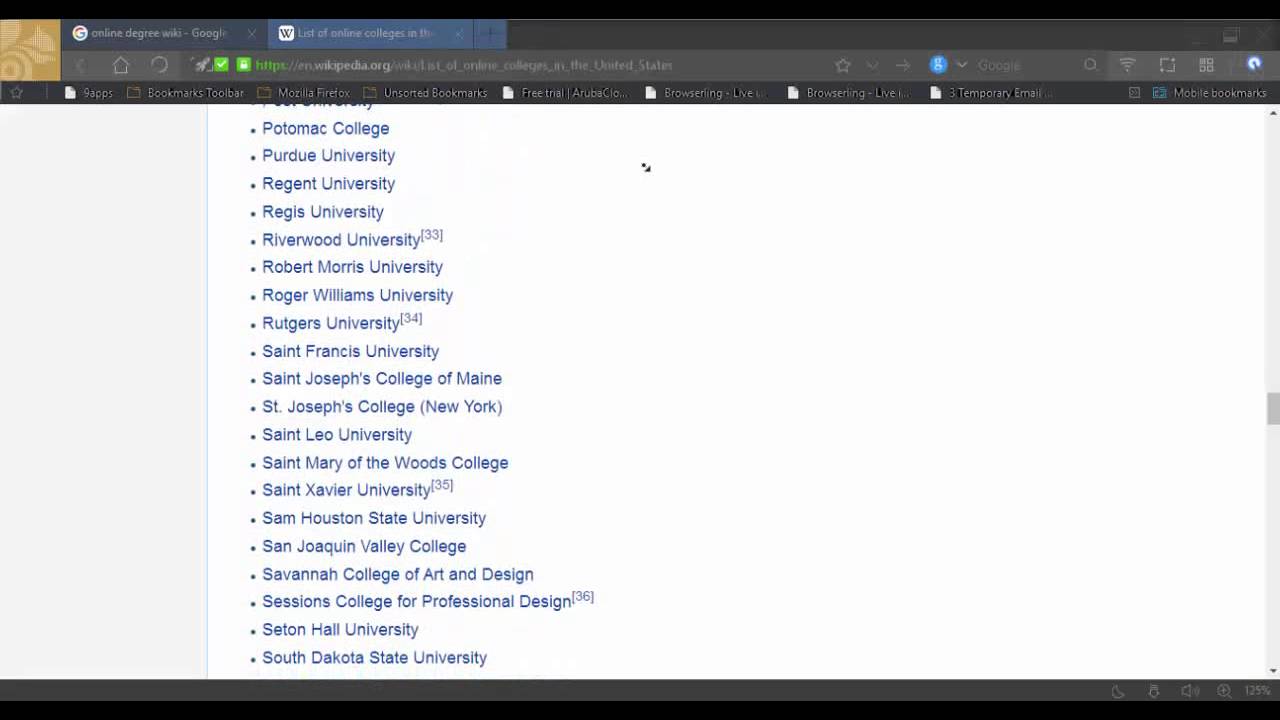This screenshot has width=1280, height=720.
Task: Open the Wi-Fi sharing icon in toolbar
Action: tap(1127, 65)
